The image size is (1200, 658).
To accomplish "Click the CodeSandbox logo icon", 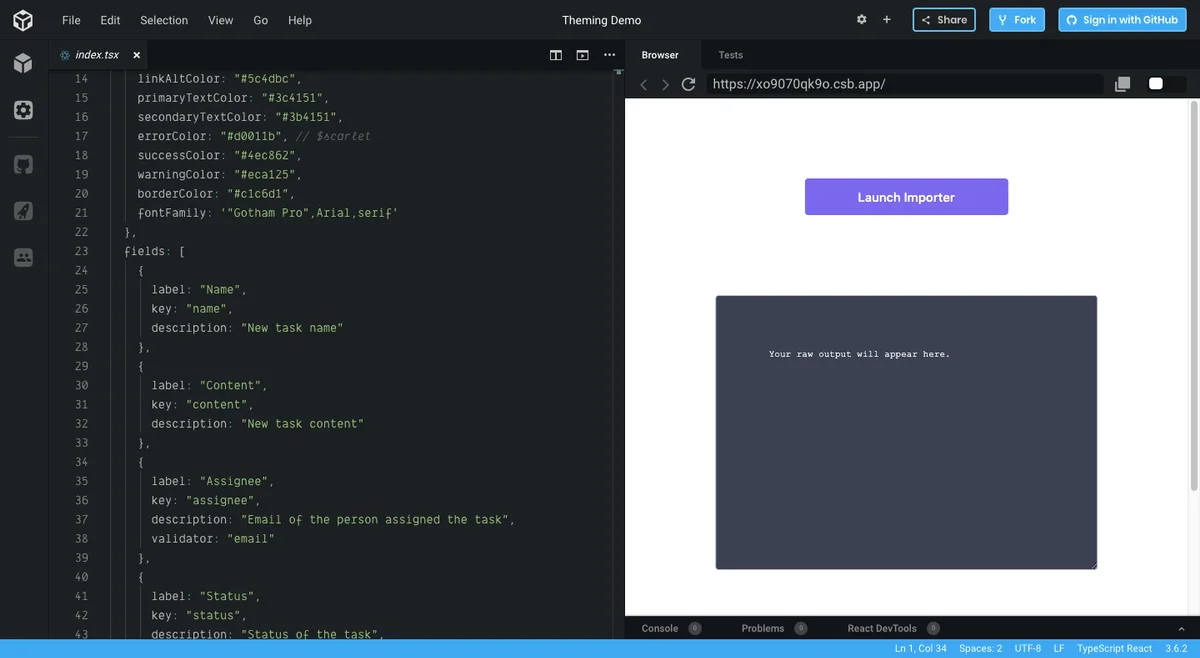I will [22, 20].
